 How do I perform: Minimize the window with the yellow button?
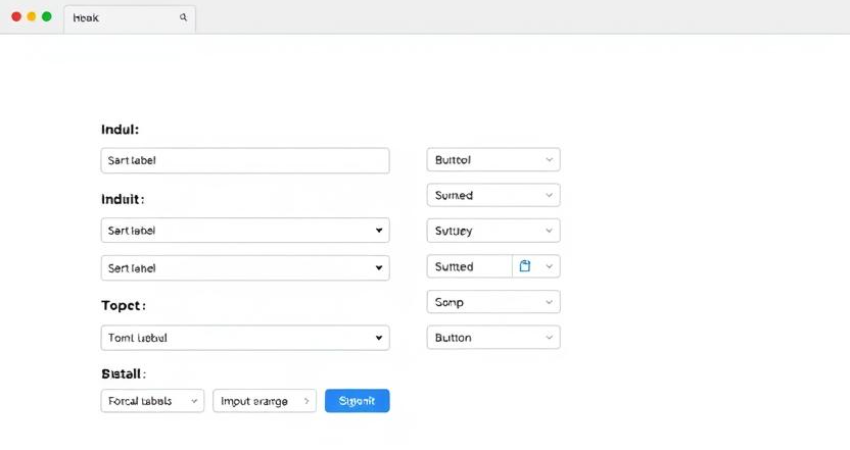tap(31, 17)
